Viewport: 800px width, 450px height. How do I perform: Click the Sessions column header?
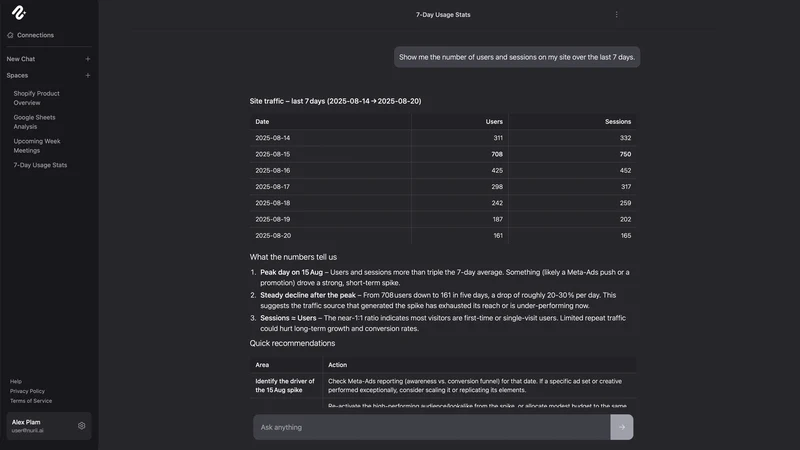[x=618, y=121]
